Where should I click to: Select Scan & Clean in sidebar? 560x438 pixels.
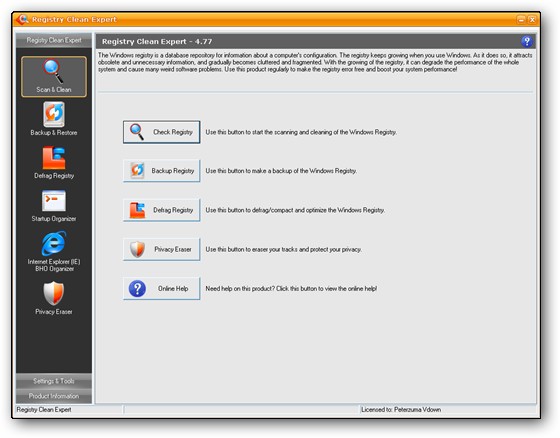click(54, 76)
